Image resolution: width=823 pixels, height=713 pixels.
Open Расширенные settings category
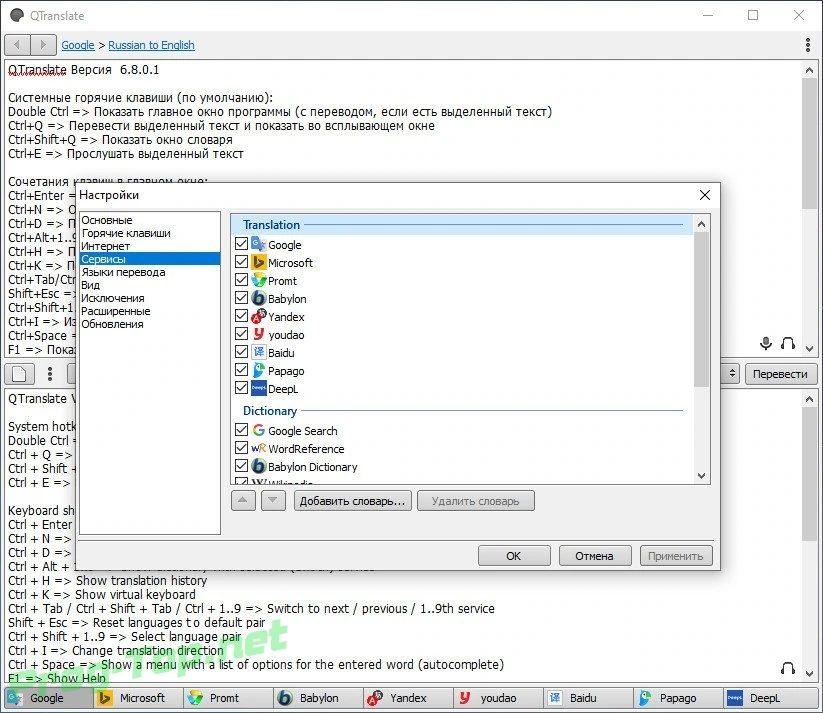[150, 311]
